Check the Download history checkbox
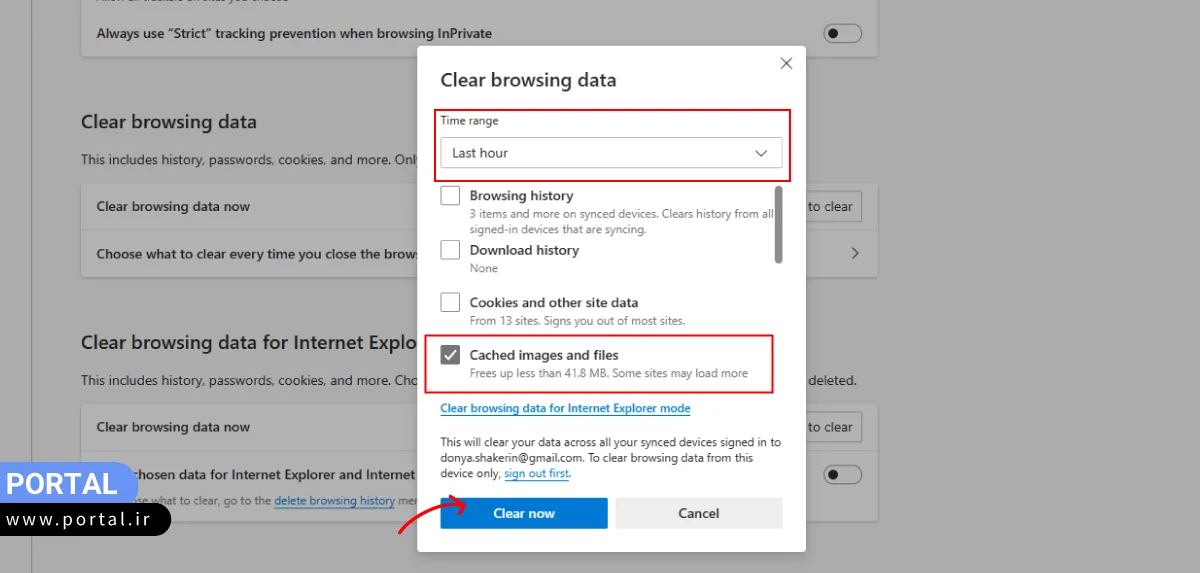Image resolution: width=1200 pixels, height=573 pixels. 450,250
